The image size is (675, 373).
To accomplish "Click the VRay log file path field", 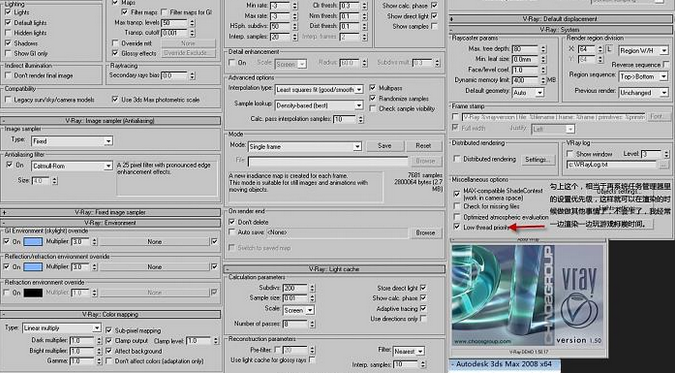I will [612, 165].
